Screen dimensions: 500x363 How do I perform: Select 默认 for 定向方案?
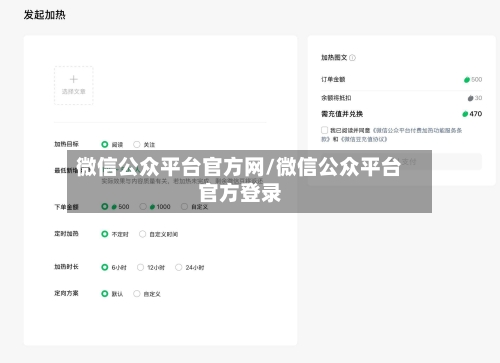tap(105, 294)
